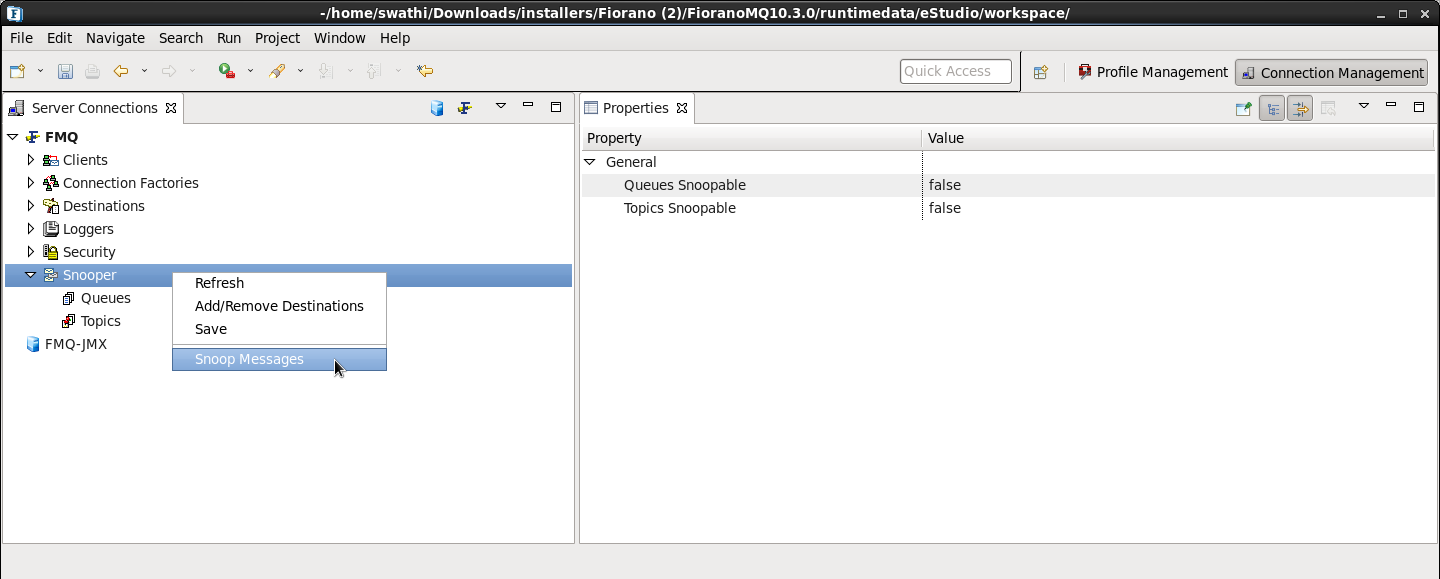Screen dimensions: 1440x579
Task: Collapse the General property category
Action: 590,162
